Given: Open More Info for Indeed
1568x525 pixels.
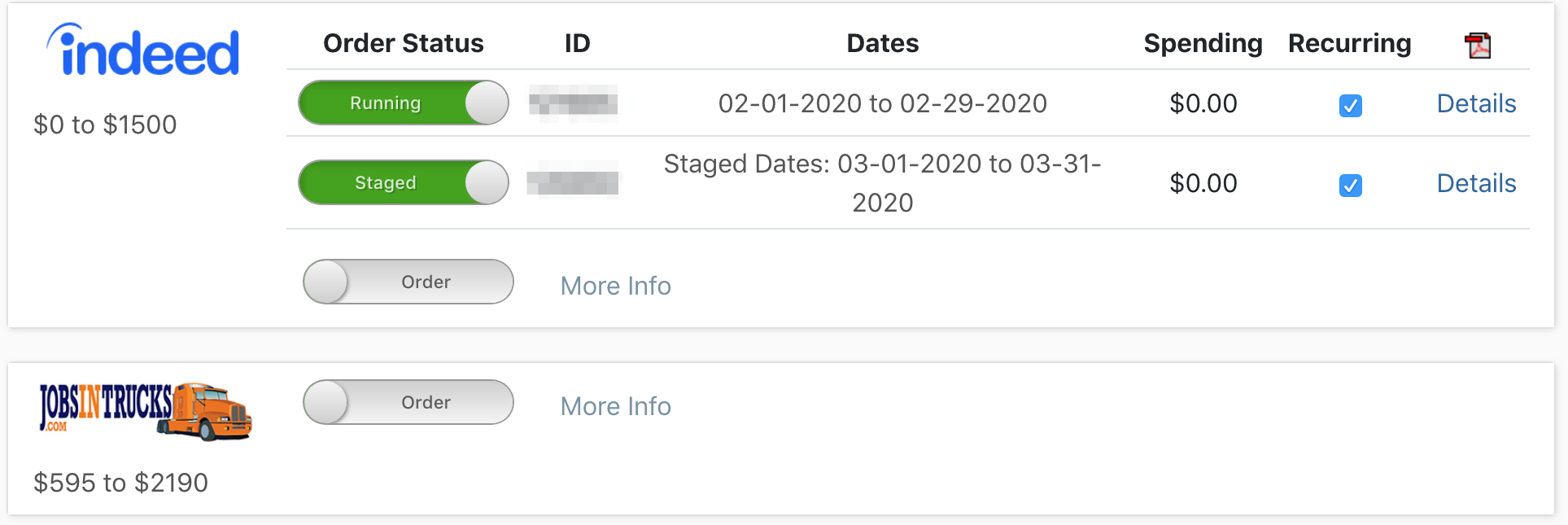Looking at the screenshot, I should pos(616,286).
